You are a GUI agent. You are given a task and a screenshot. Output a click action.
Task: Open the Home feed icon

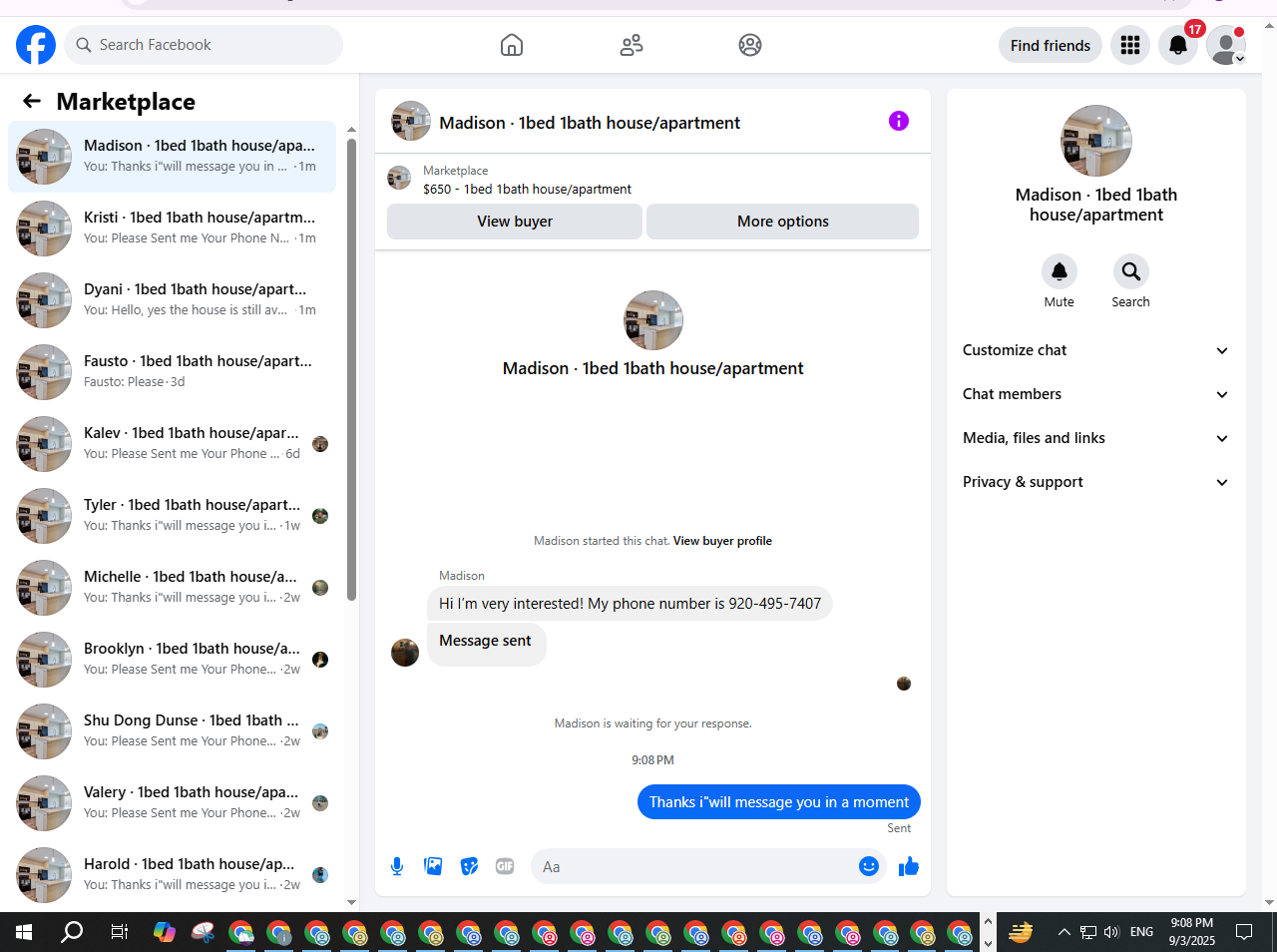[512, 45]
